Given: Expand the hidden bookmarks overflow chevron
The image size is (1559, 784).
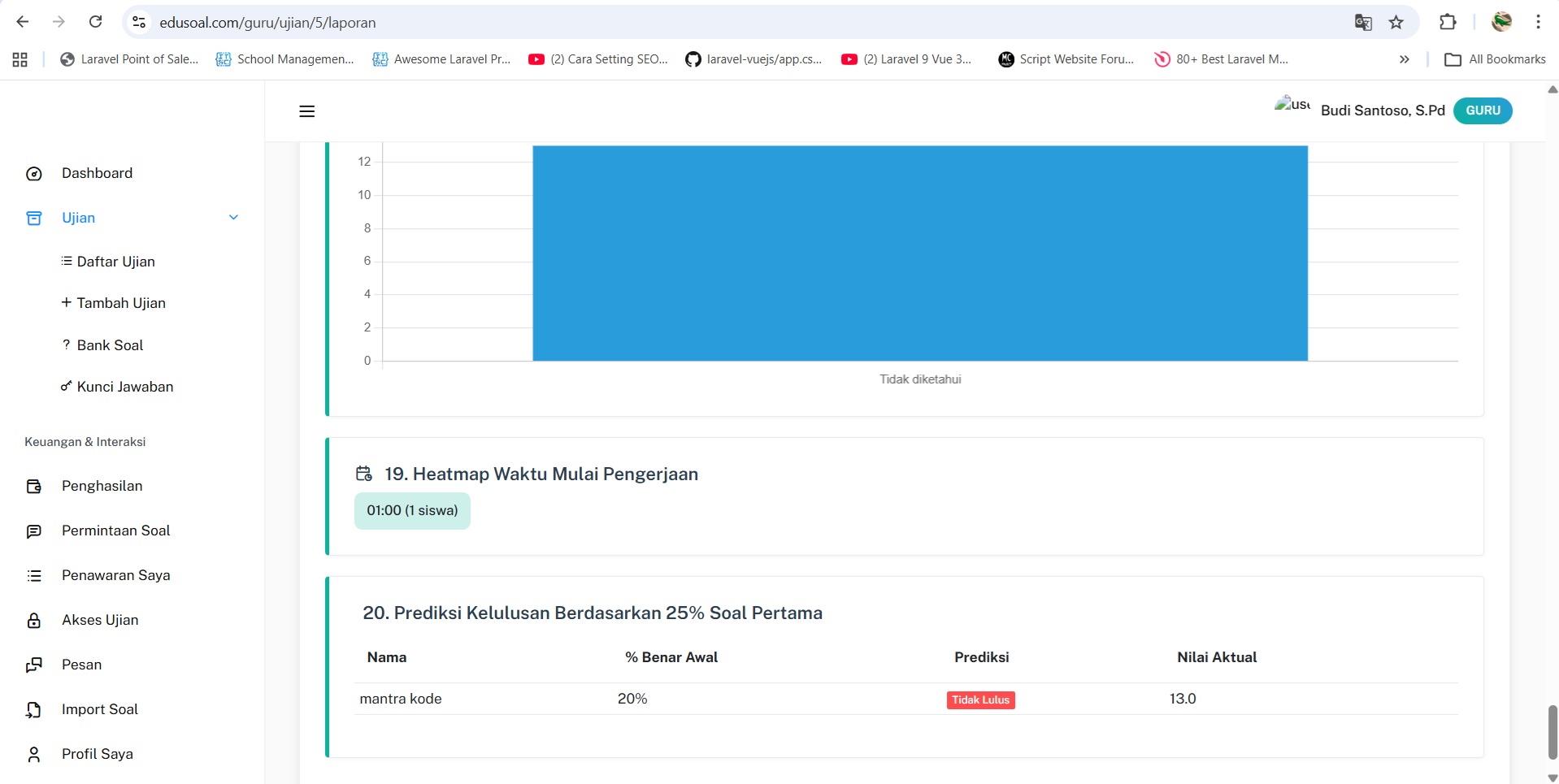Looking at the screenshot, I should point(1404,59).
